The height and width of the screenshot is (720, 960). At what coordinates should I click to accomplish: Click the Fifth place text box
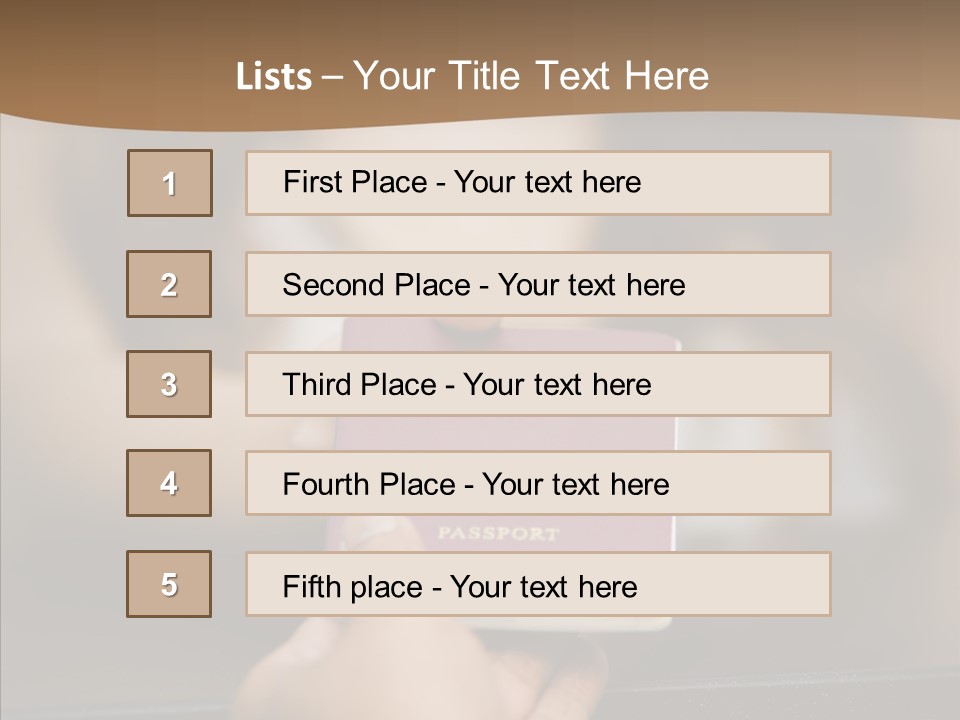click(x=538, y=584)
